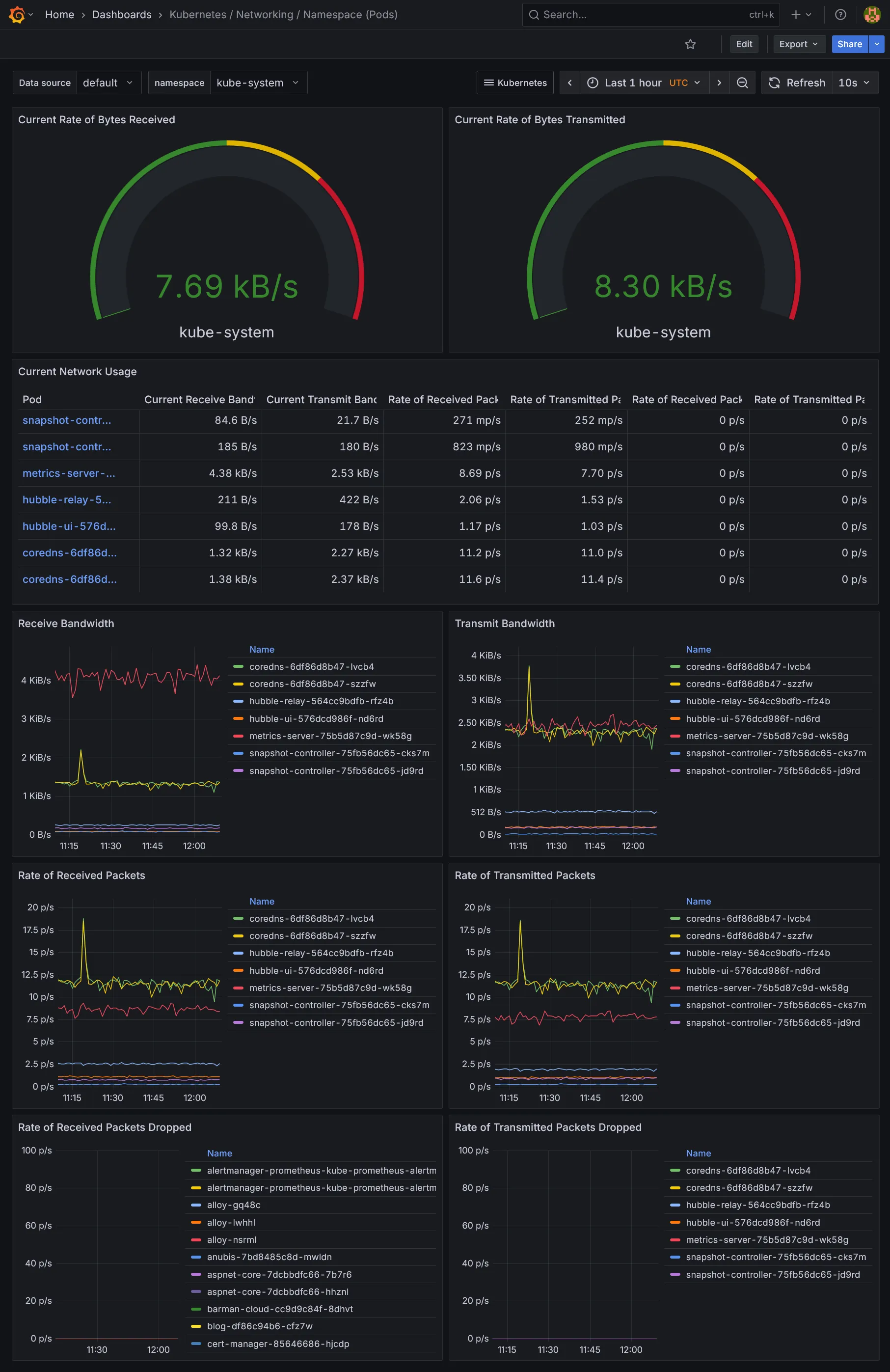
Task: Open the help question mark menu
Action: pos(840,14)
